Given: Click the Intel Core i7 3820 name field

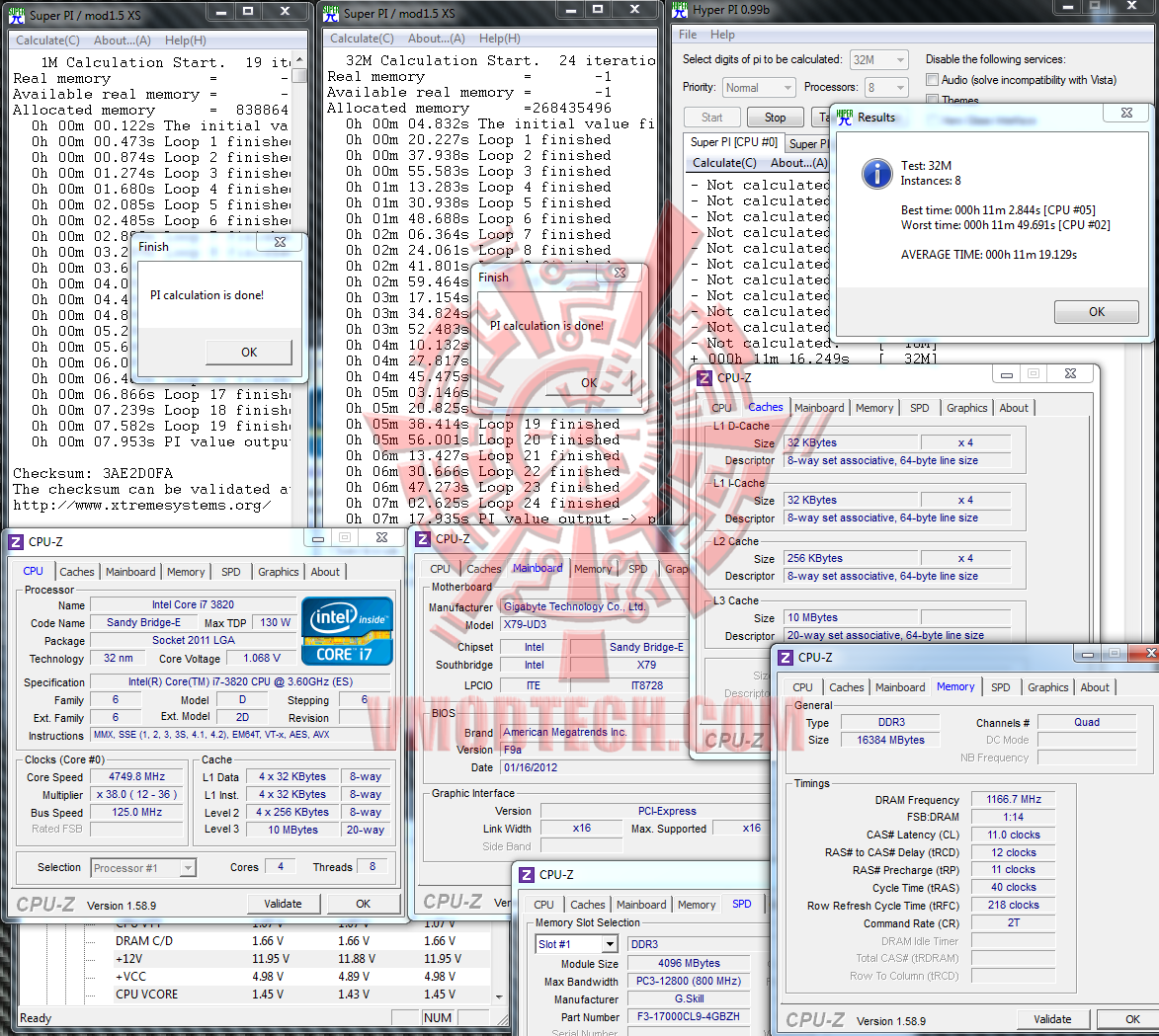Looking at the screenshot, I should coord(193,604).
